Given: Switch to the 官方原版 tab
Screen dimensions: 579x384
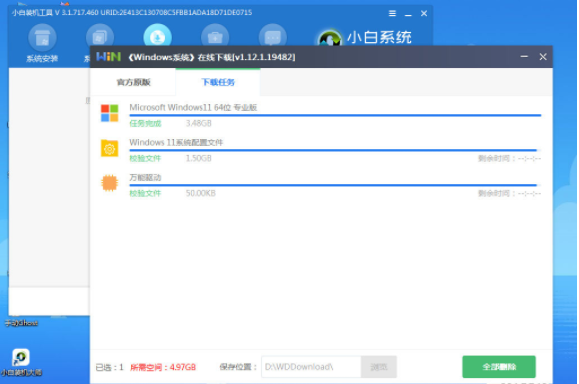Looking at the screenshot, I should 133,82.
